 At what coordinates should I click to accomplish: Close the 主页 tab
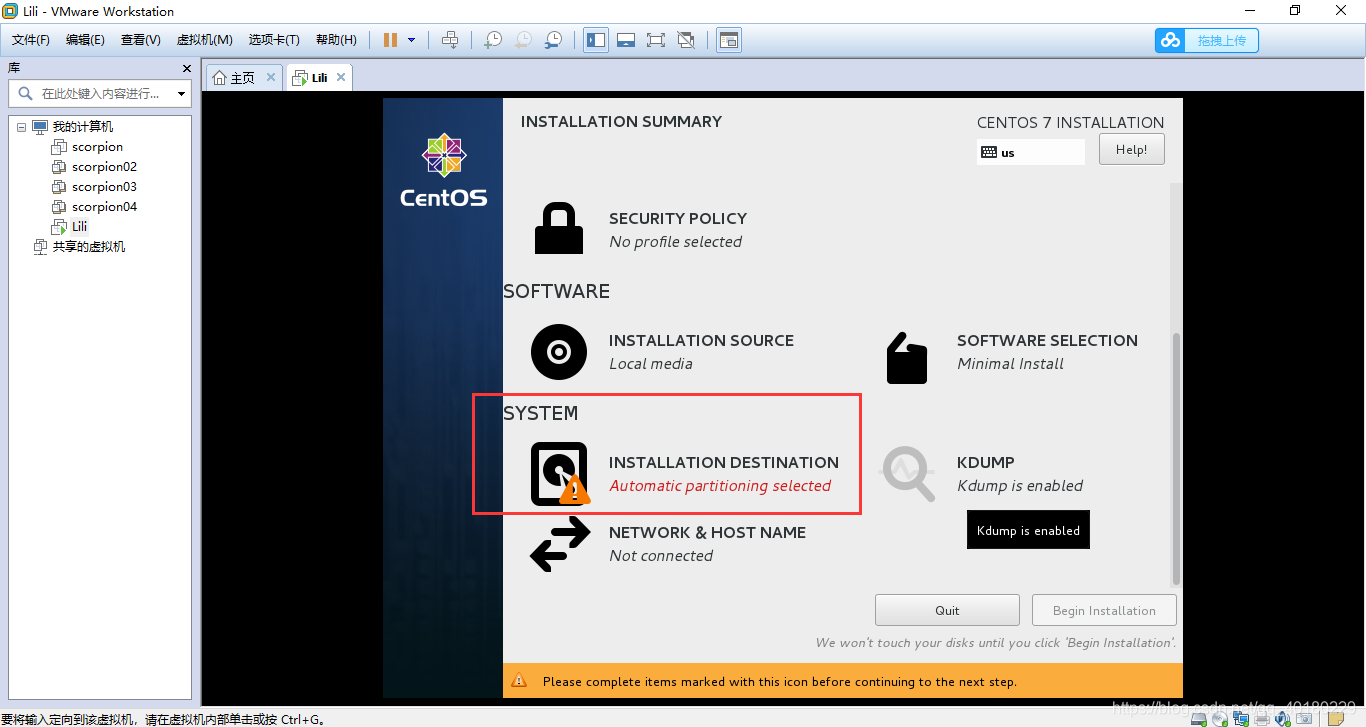click(270, 77)
